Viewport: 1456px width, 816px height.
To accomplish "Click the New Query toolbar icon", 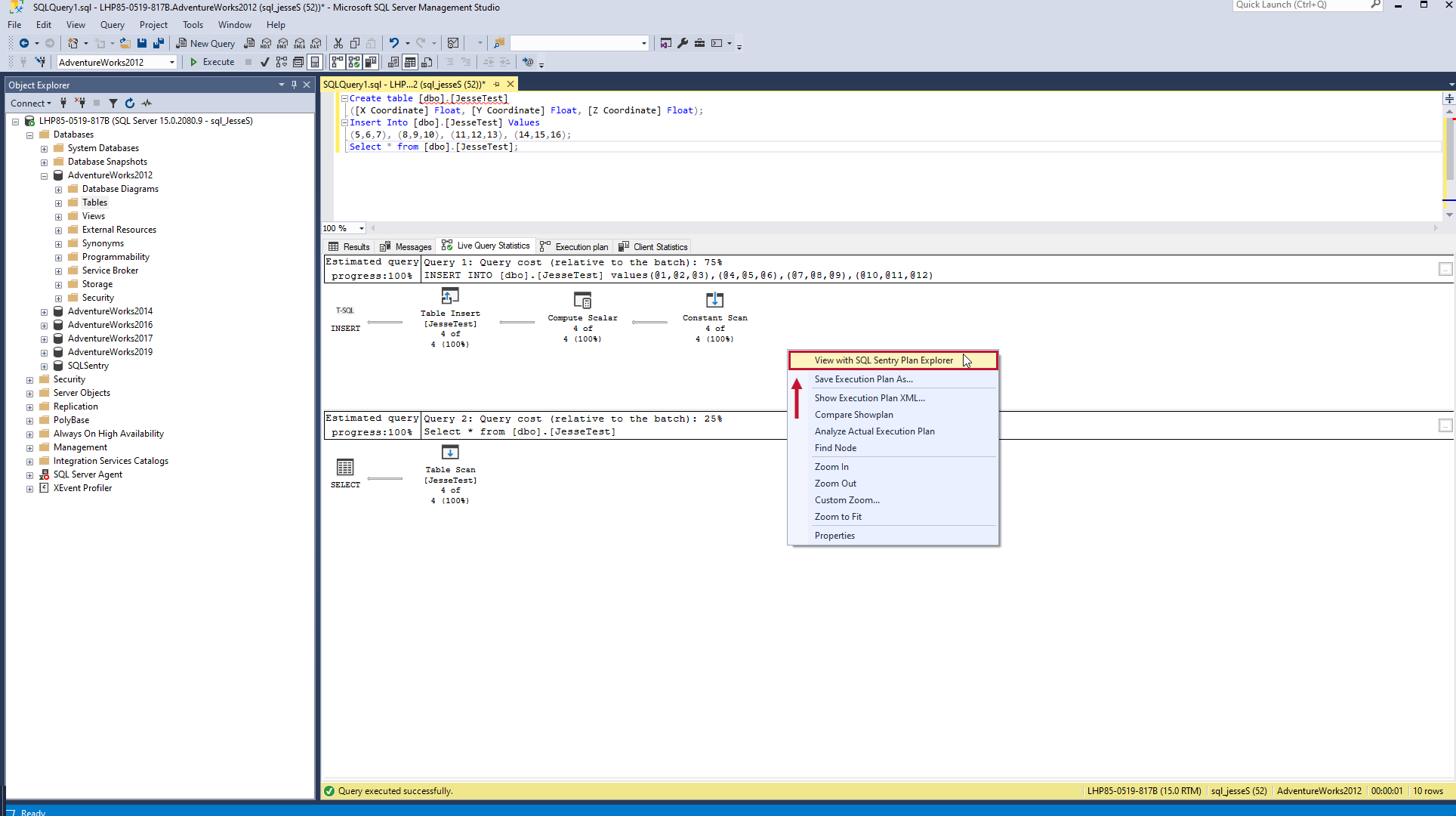I will [x=205, y=43].
